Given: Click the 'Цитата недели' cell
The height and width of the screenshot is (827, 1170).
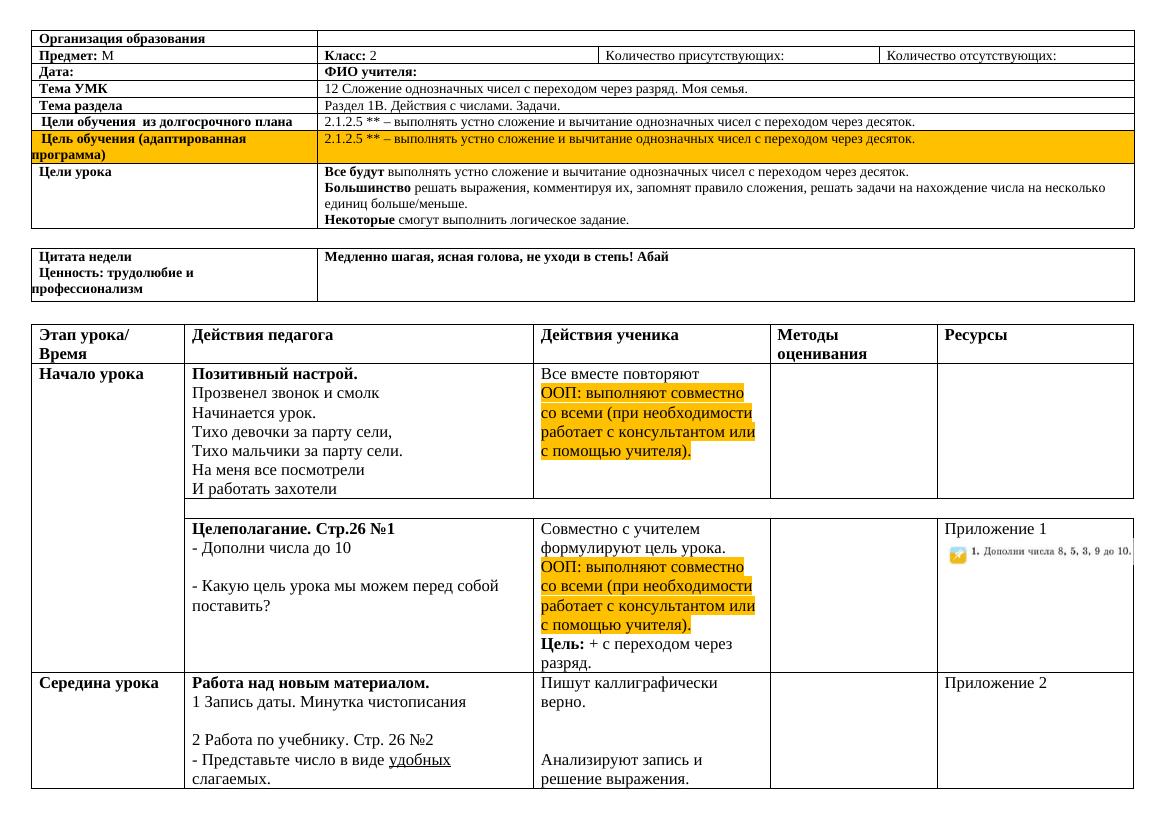Looking at the screenshot, I should (x=85, y=257).
